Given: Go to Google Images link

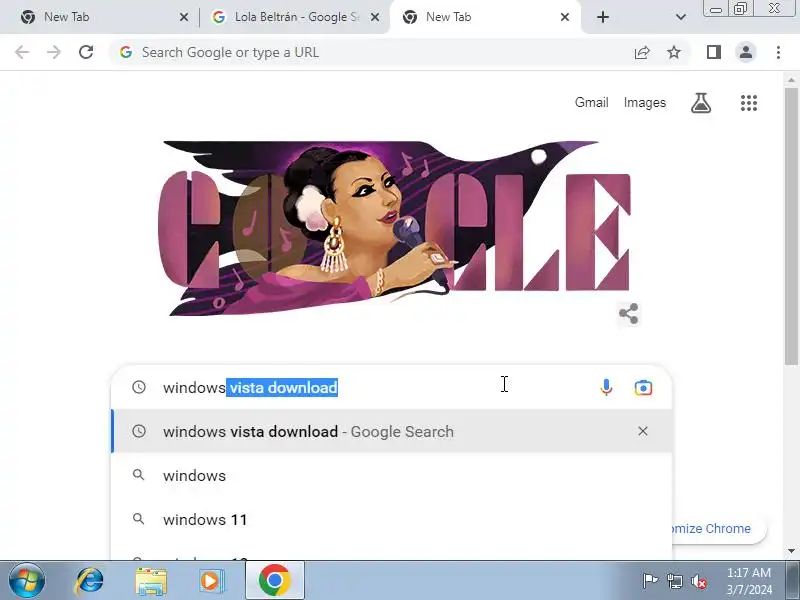Looking at the screenshot, I should [x=645, y=103].
